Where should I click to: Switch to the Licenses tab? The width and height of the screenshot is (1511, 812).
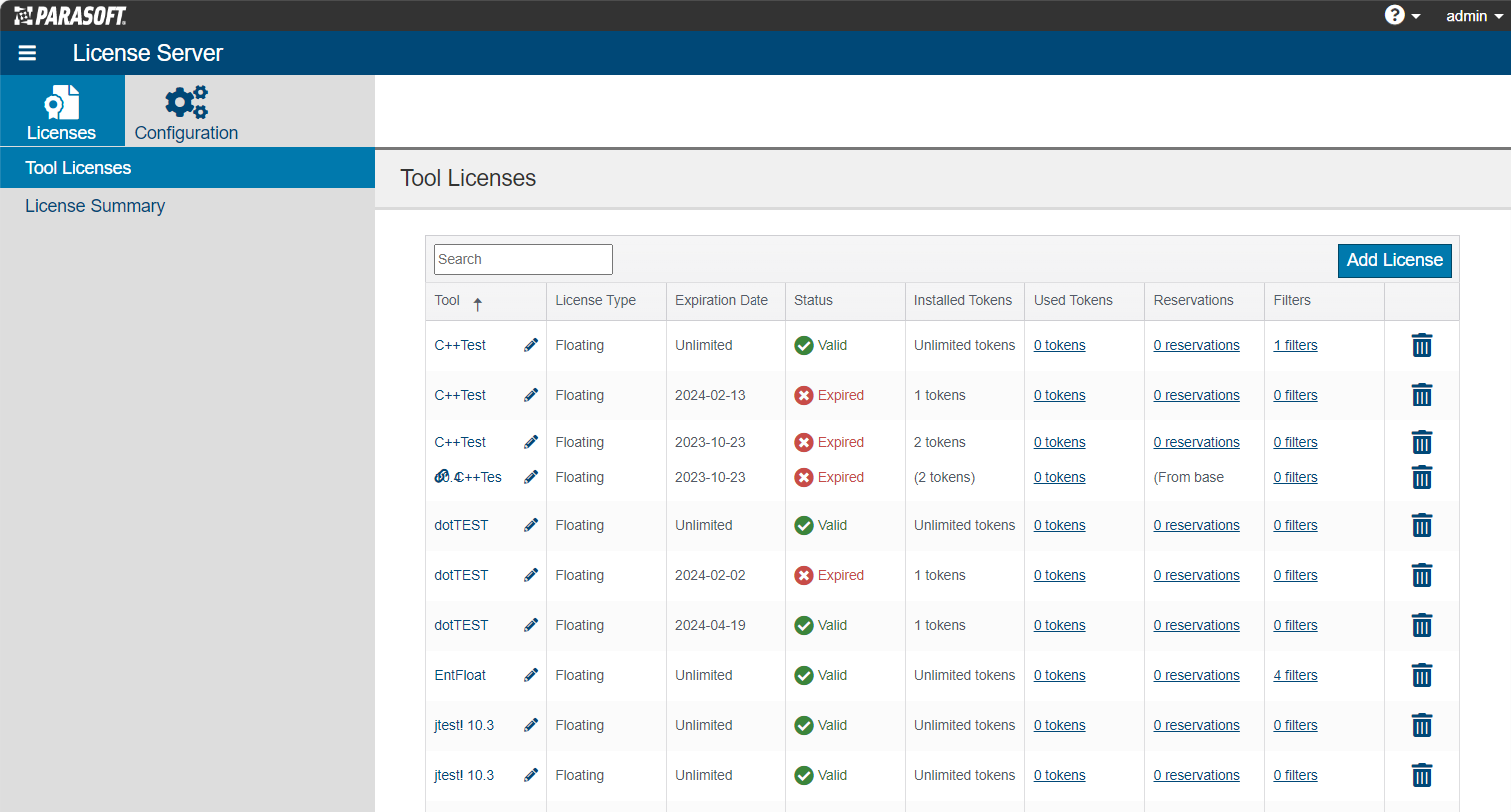[x=62, y=111]
